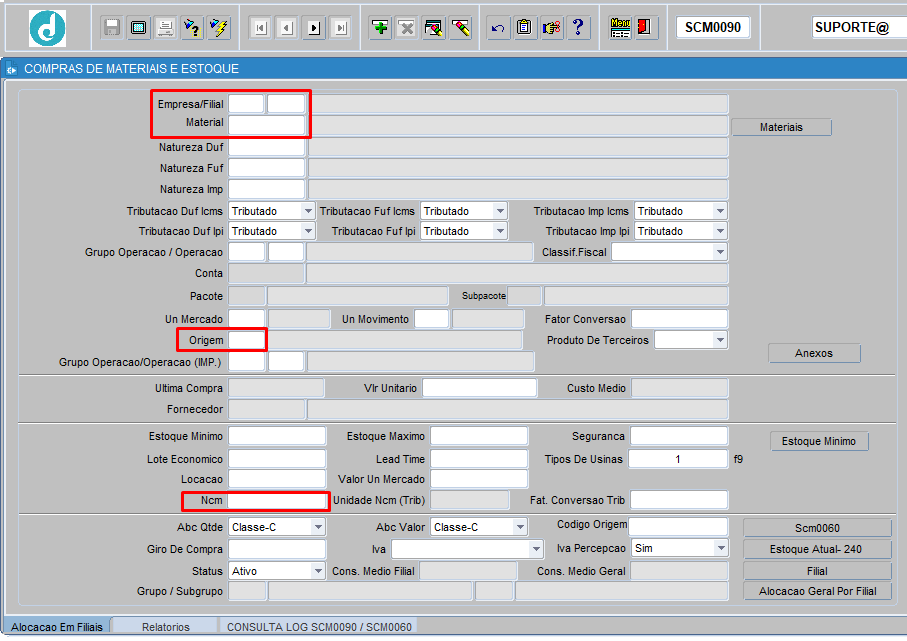This screenshot has width=907, height=641.
Task: Click the Ncm input field
Action: pyautogui.click(x=278, y=500)
